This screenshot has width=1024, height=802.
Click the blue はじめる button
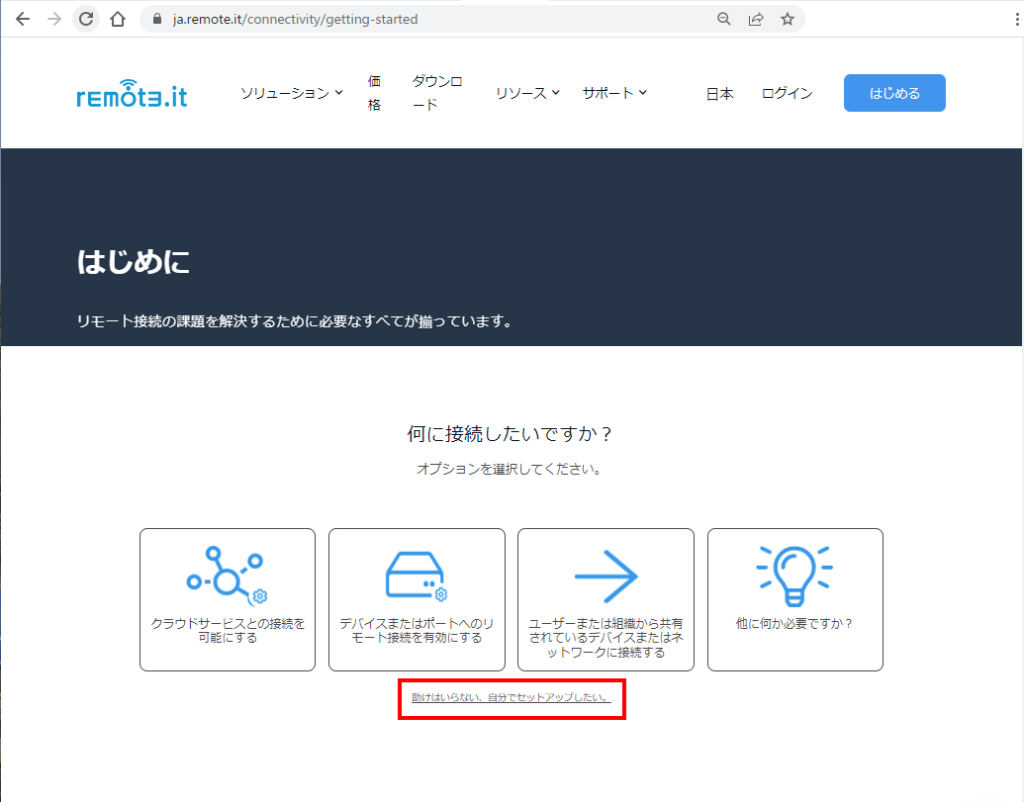pyautogui.click(x=894, y=93)
